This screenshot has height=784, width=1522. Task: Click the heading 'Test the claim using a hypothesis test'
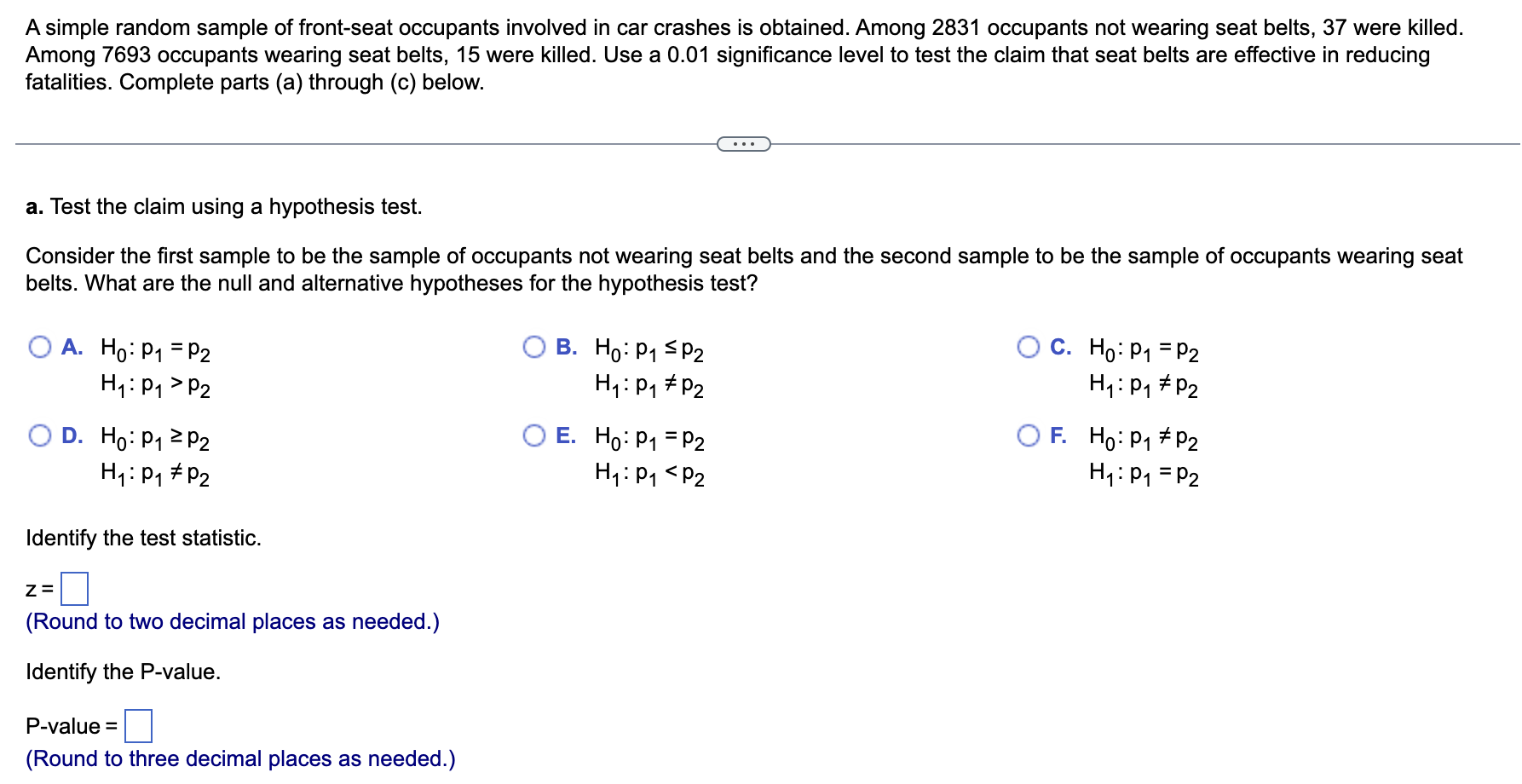click(x=223, y=205)
